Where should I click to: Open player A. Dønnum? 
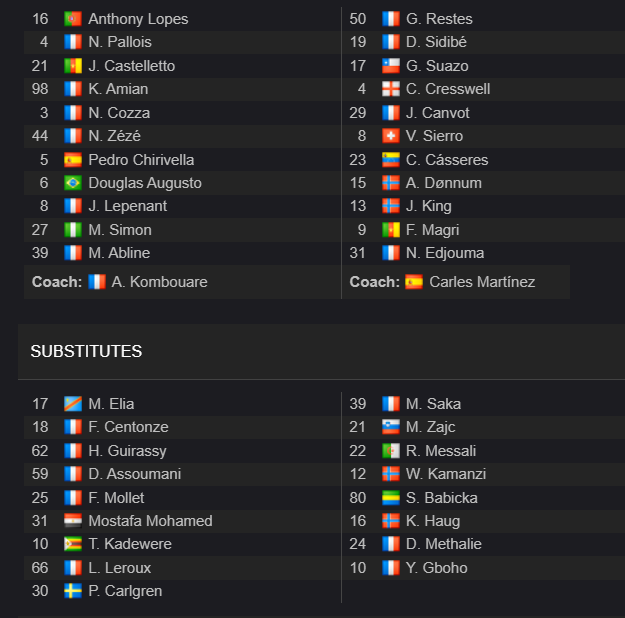444,183
